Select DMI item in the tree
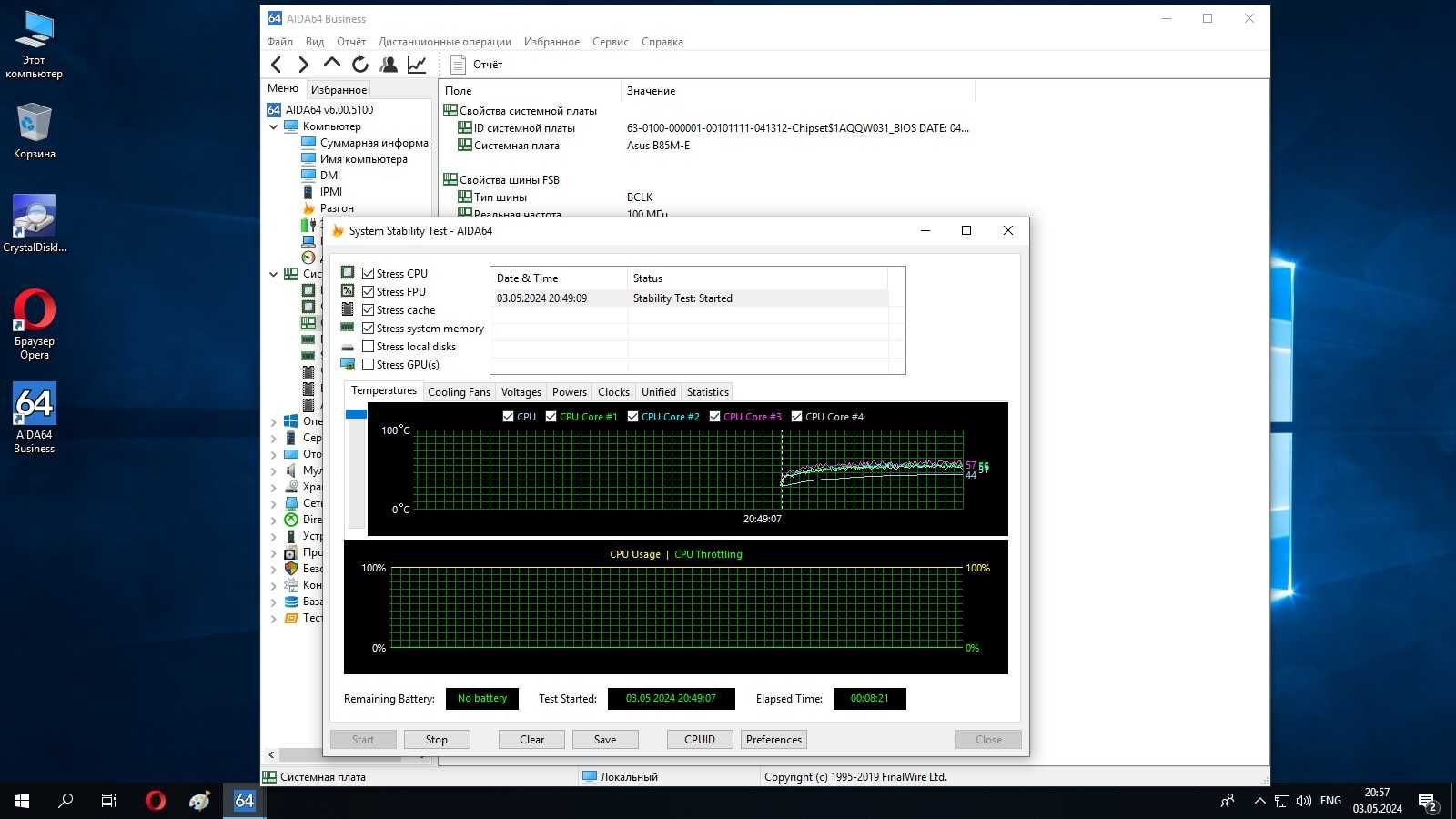Screen dimensions: 1456x819 330,176
